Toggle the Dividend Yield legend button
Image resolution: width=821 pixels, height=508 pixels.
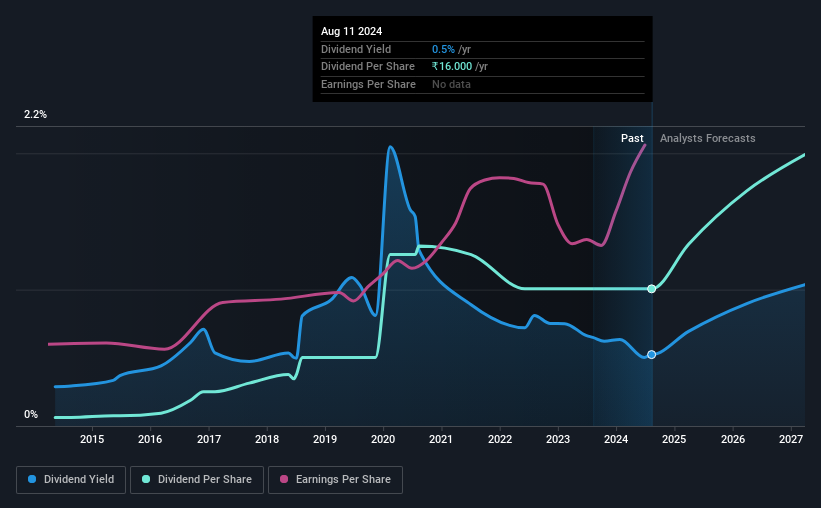(71, 480)
